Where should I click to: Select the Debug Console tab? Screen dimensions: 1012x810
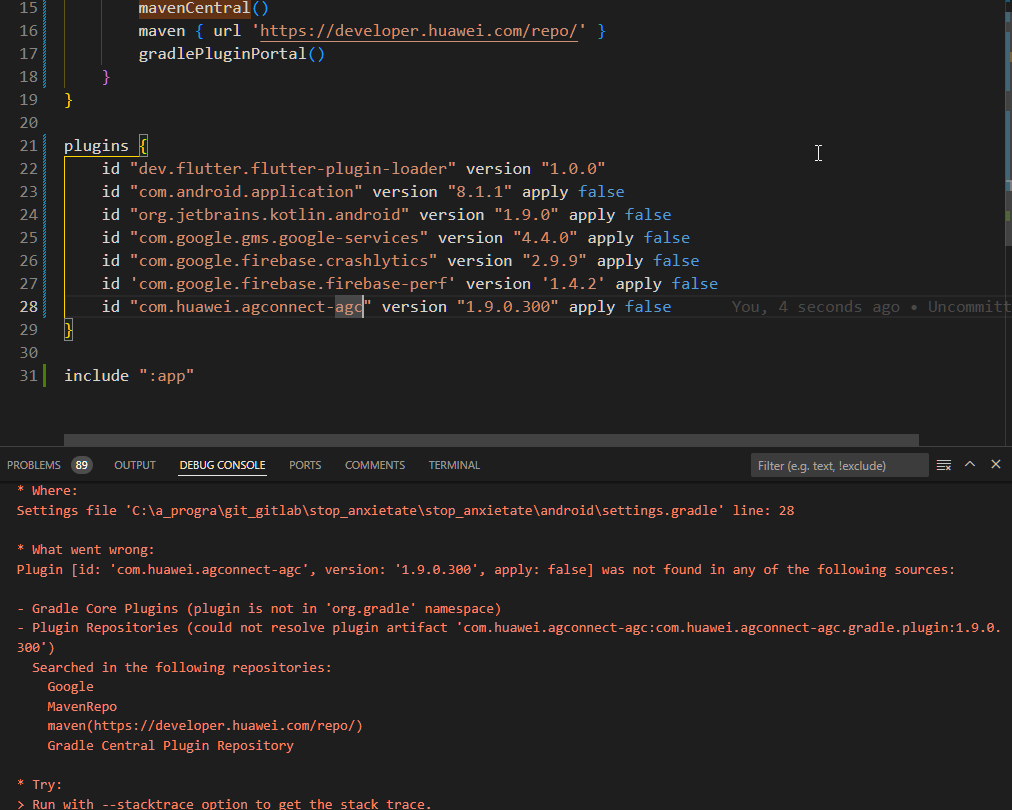tap(222, 465)
